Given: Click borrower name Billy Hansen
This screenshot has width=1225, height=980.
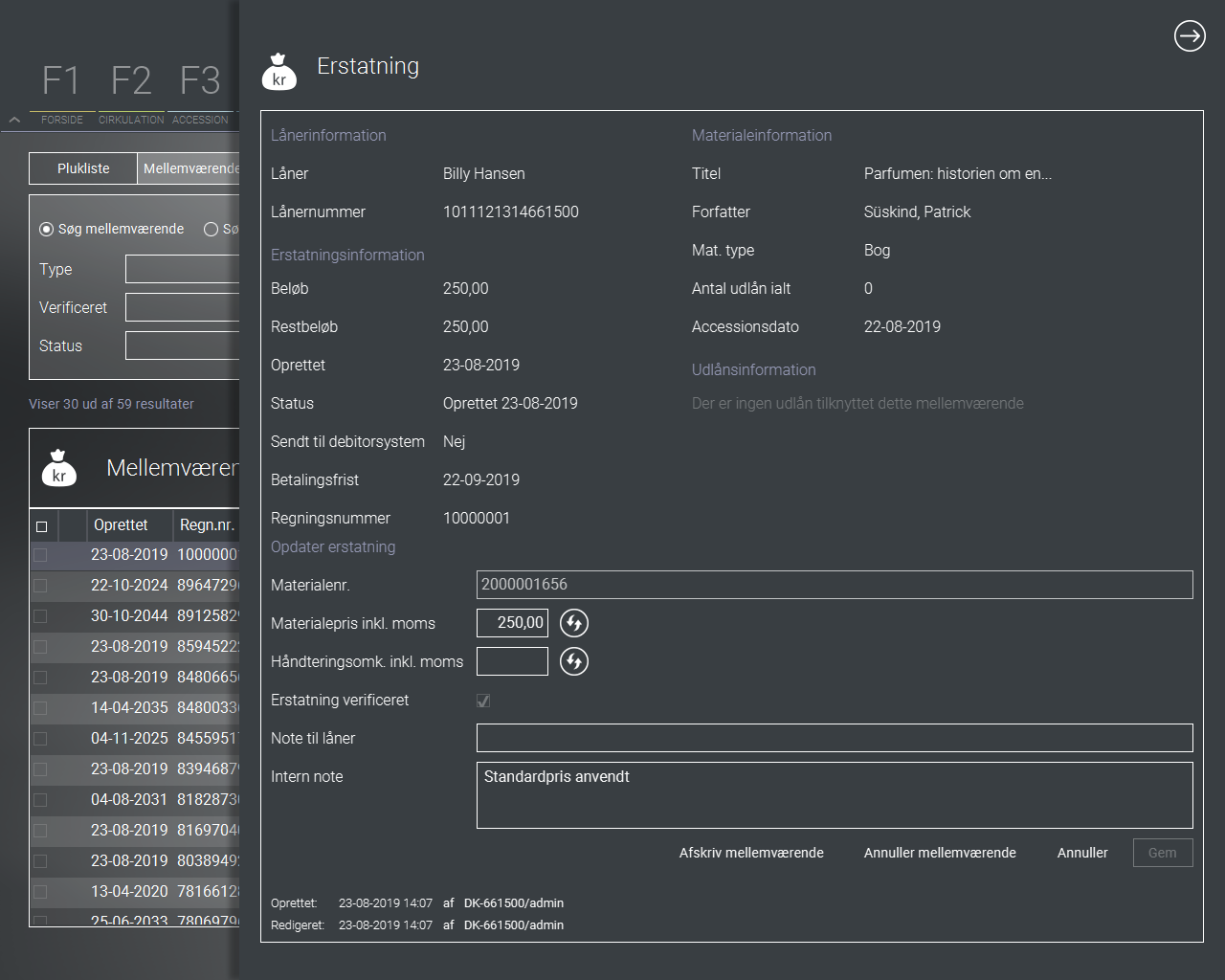Looking at the screenshot, I should tap(484, 174).
